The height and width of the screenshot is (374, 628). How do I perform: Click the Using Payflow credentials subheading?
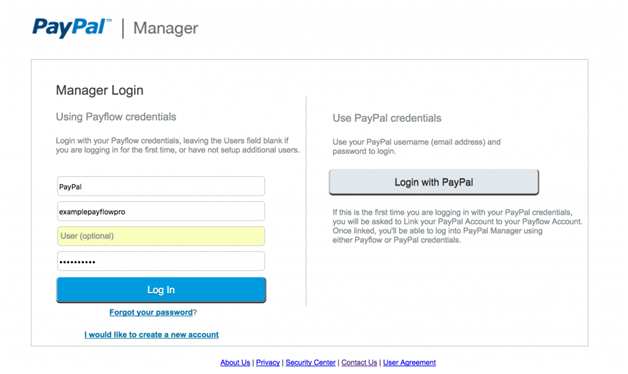pyautogui.click(x=116, y=117)
